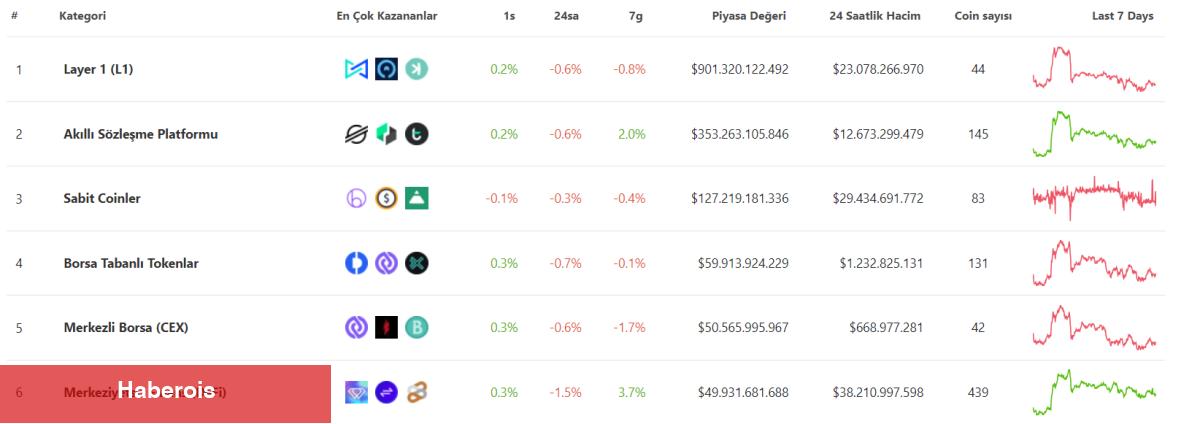Click the Haberois red banner overlay
The height and width of the screenshot is (424, 1200).
(x=165, y=394)
